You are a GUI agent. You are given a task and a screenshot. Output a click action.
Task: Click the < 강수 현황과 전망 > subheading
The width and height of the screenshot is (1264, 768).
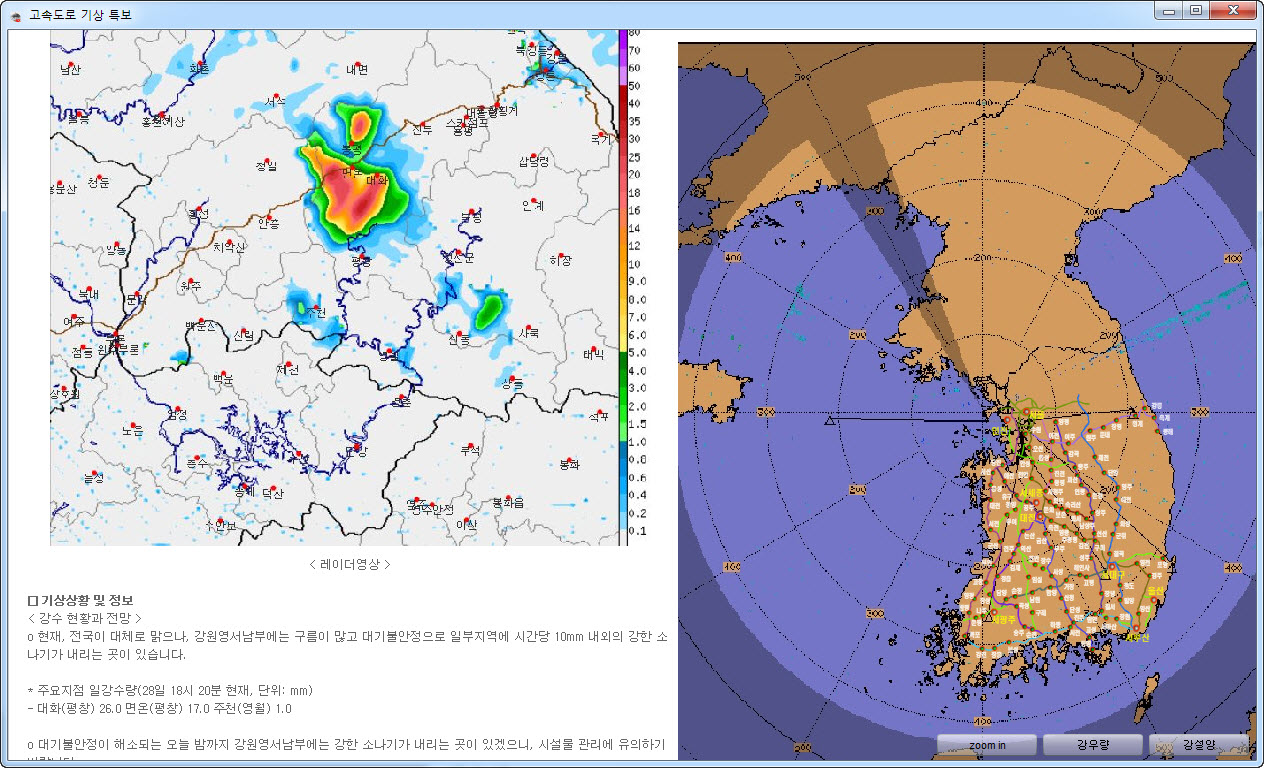[x=86, y=619]
